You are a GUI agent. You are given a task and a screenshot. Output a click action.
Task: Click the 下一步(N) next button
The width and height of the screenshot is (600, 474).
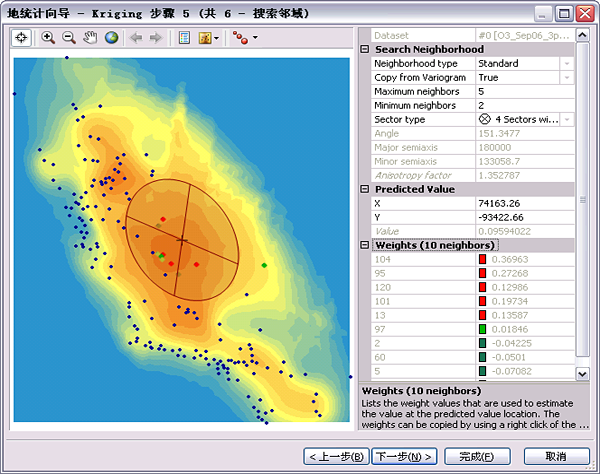(404, 456)
